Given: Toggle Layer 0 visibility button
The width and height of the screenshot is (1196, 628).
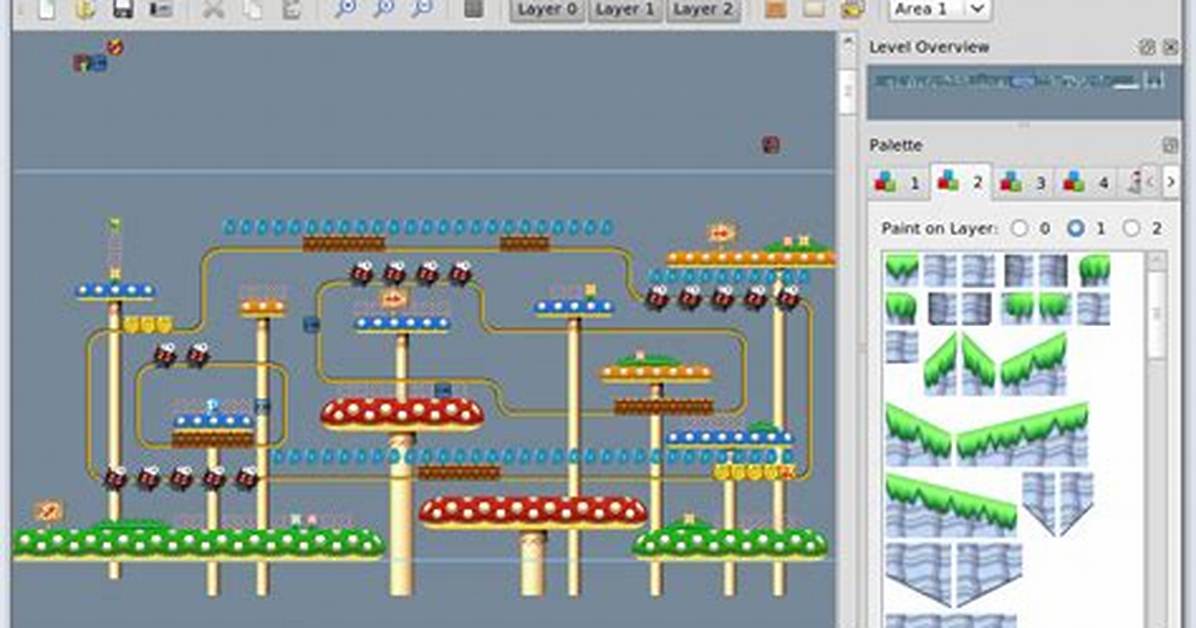Looking at the screenshot, I should pos(547,10).
